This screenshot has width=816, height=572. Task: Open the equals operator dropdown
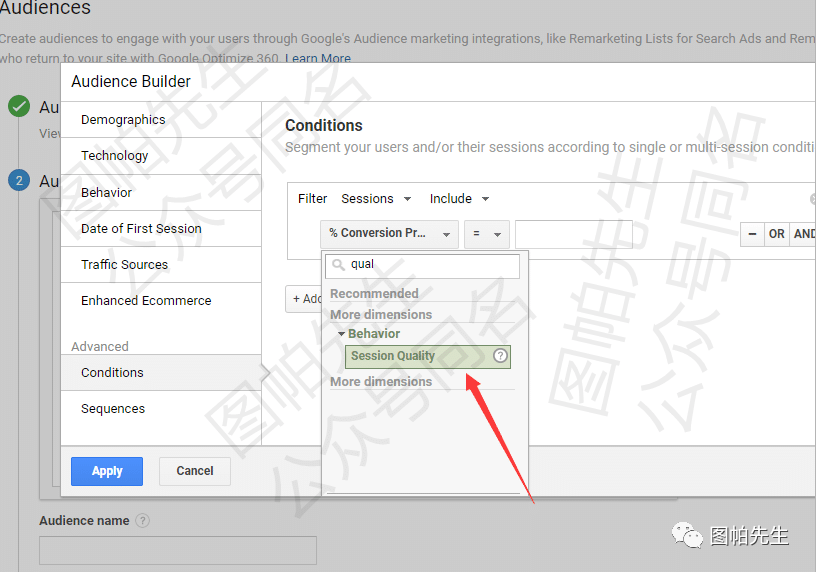486,234
